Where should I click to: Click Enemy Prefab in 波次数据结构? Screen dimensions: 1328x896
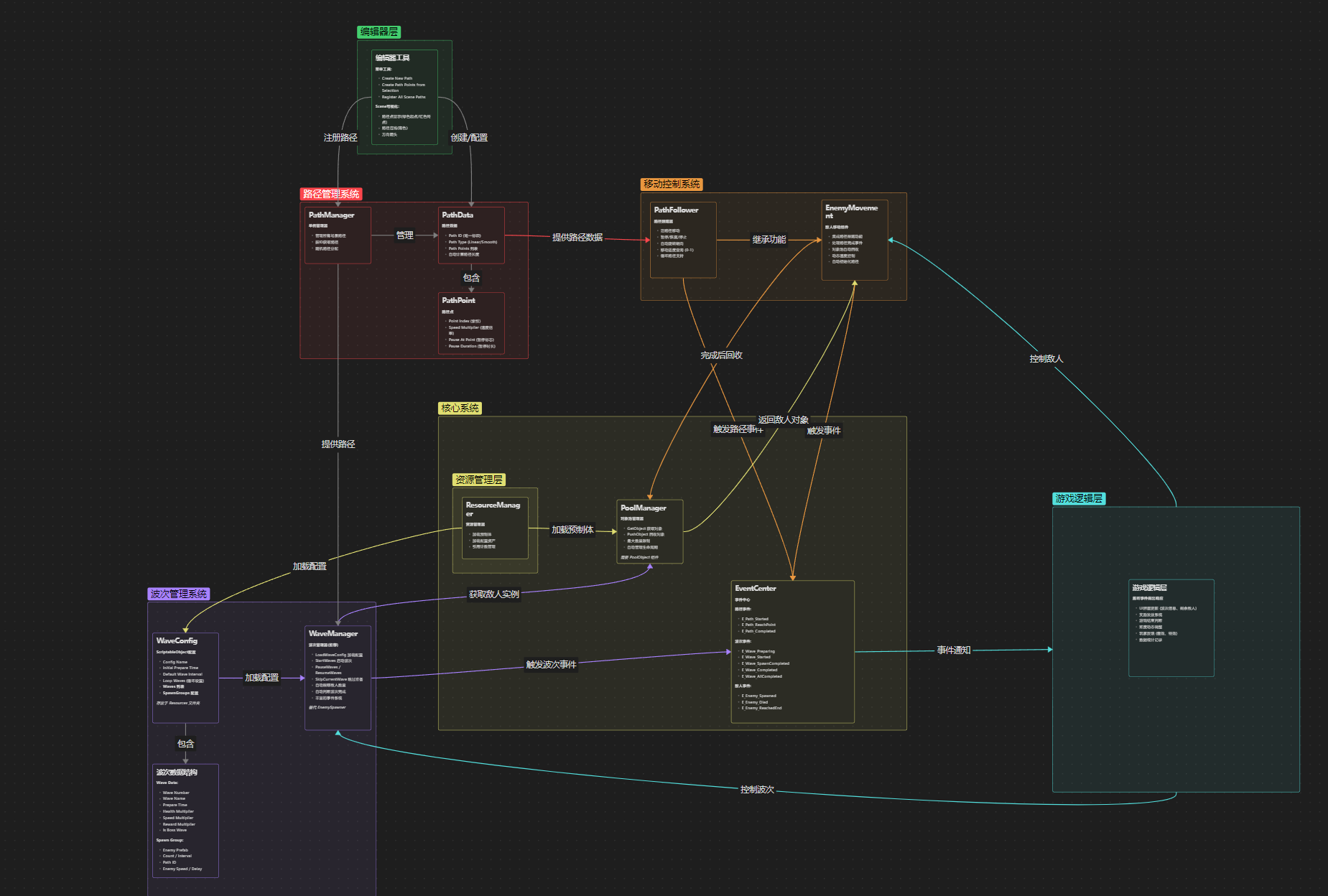pyautogui.click(x=175, y=850)
